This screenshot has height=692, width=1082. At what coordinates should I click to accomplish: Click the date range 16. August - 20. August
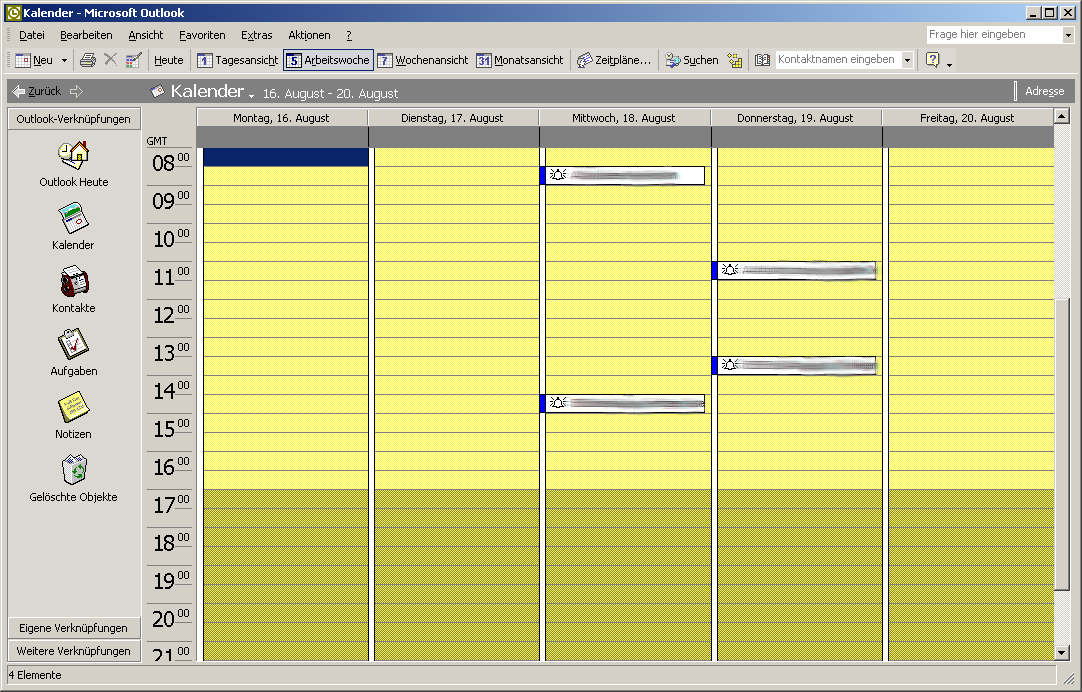pyautogui.click(x=331, y=94)
